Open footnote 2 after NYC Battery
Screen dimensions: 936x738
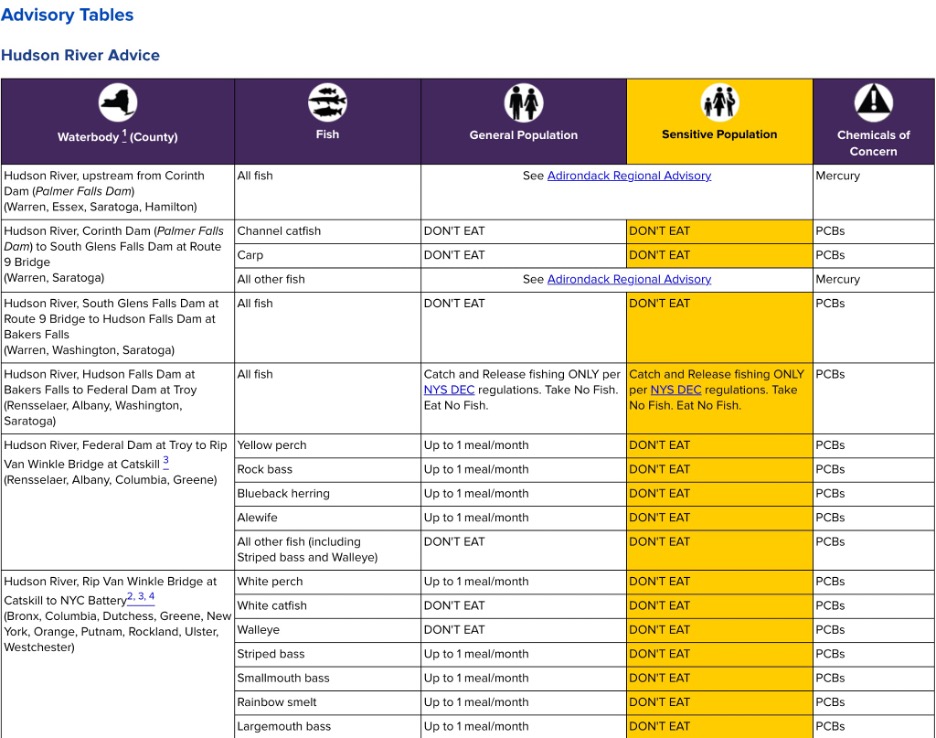click(130, 597)
